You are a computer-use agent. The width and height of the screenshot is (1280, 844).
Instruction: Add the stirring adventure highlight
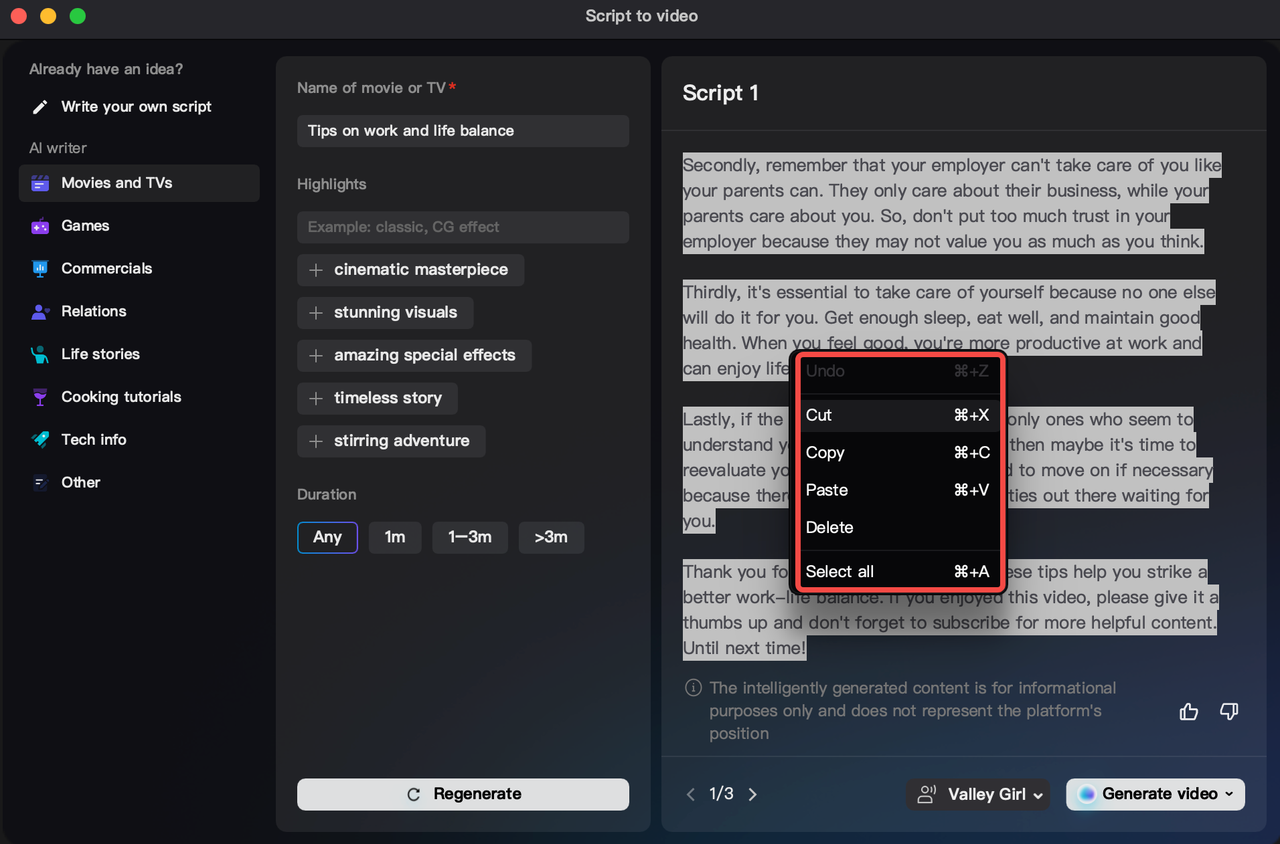tap(391, 441)
